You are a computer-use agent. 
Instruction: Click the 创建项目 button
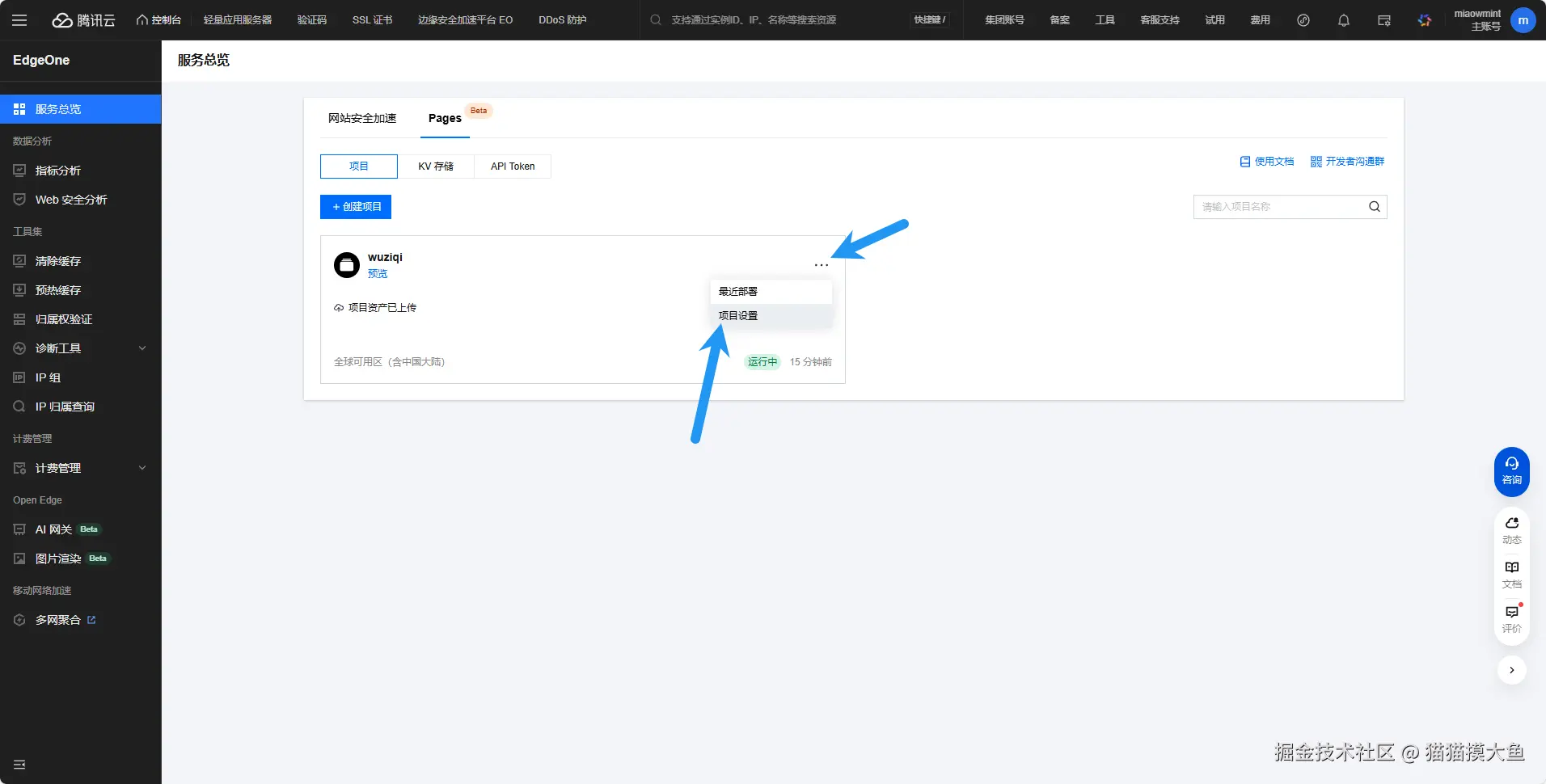coord(356,207)
